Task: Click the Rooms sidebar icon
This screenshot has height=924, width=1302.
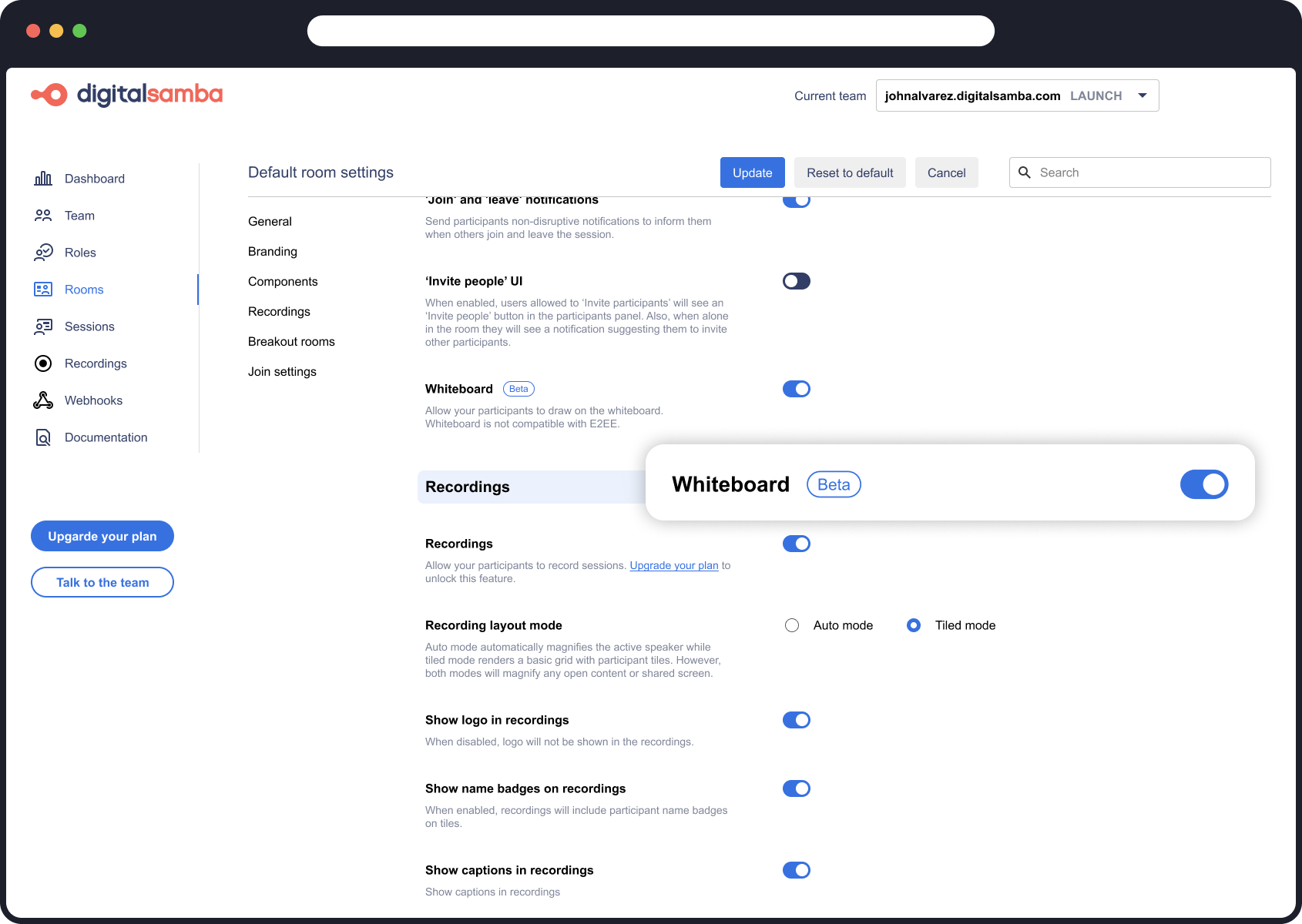Action: tap(43, 289)
